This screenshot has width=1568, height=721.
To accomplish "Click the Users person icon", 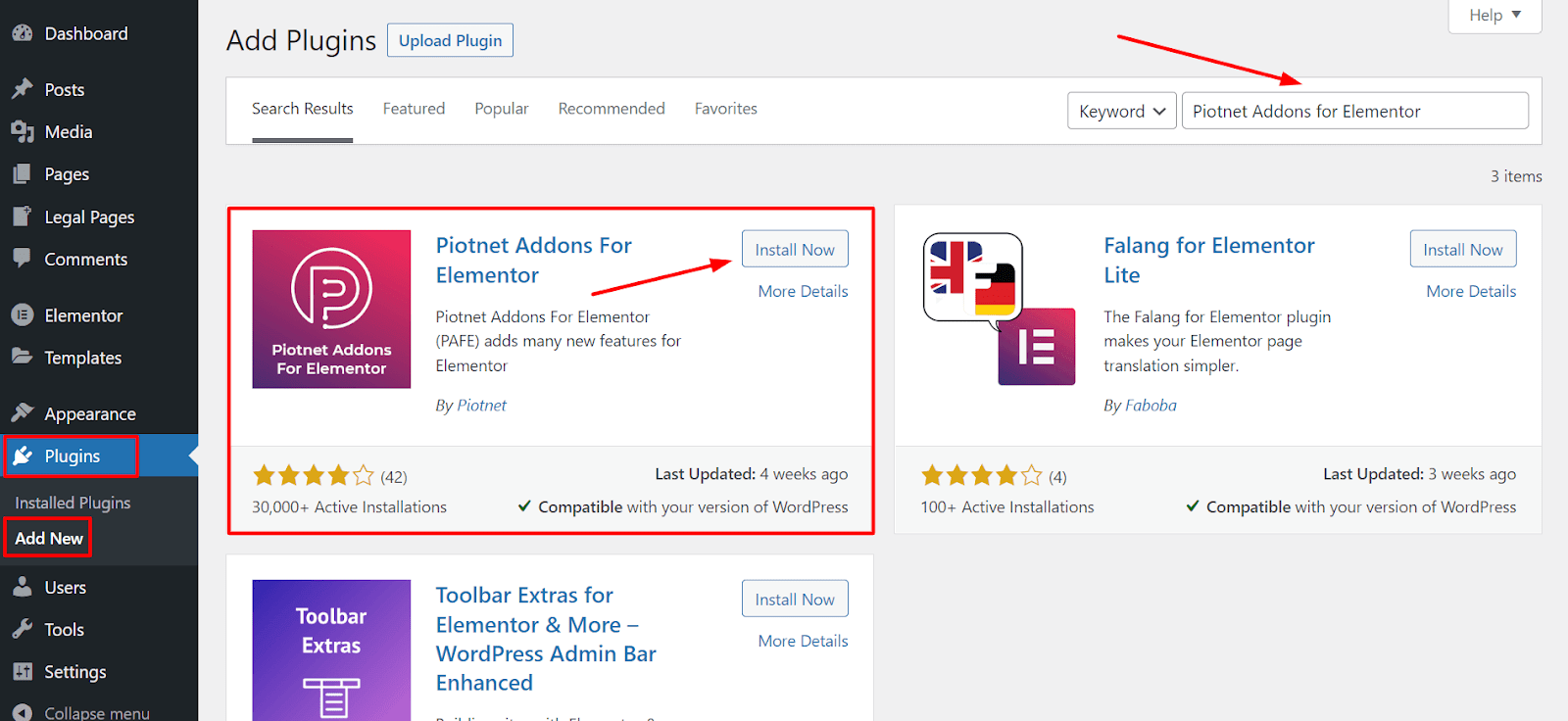I will (x=22, y=587).
